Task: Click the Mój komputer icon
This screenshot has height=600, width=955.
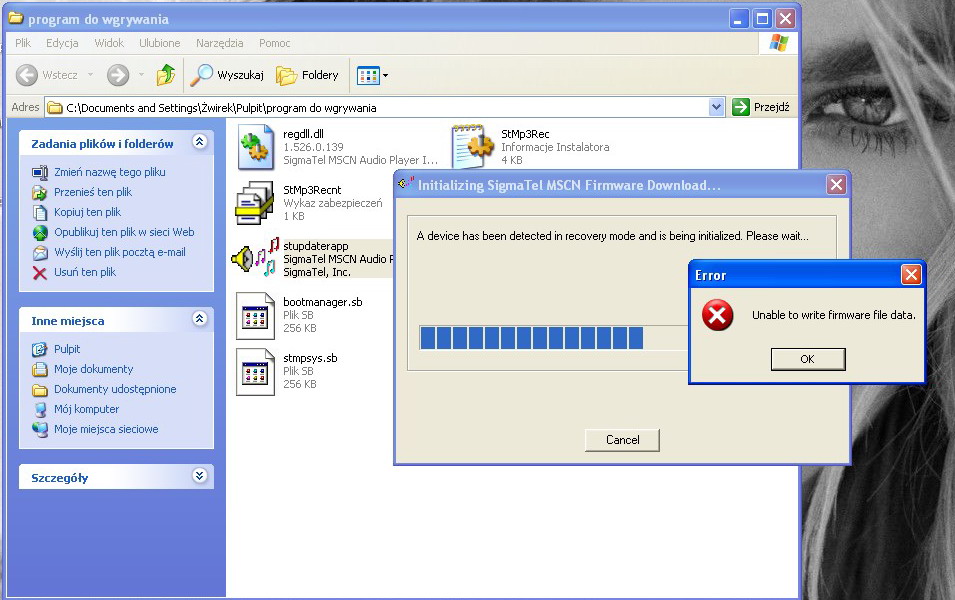Action: [40, 409]
